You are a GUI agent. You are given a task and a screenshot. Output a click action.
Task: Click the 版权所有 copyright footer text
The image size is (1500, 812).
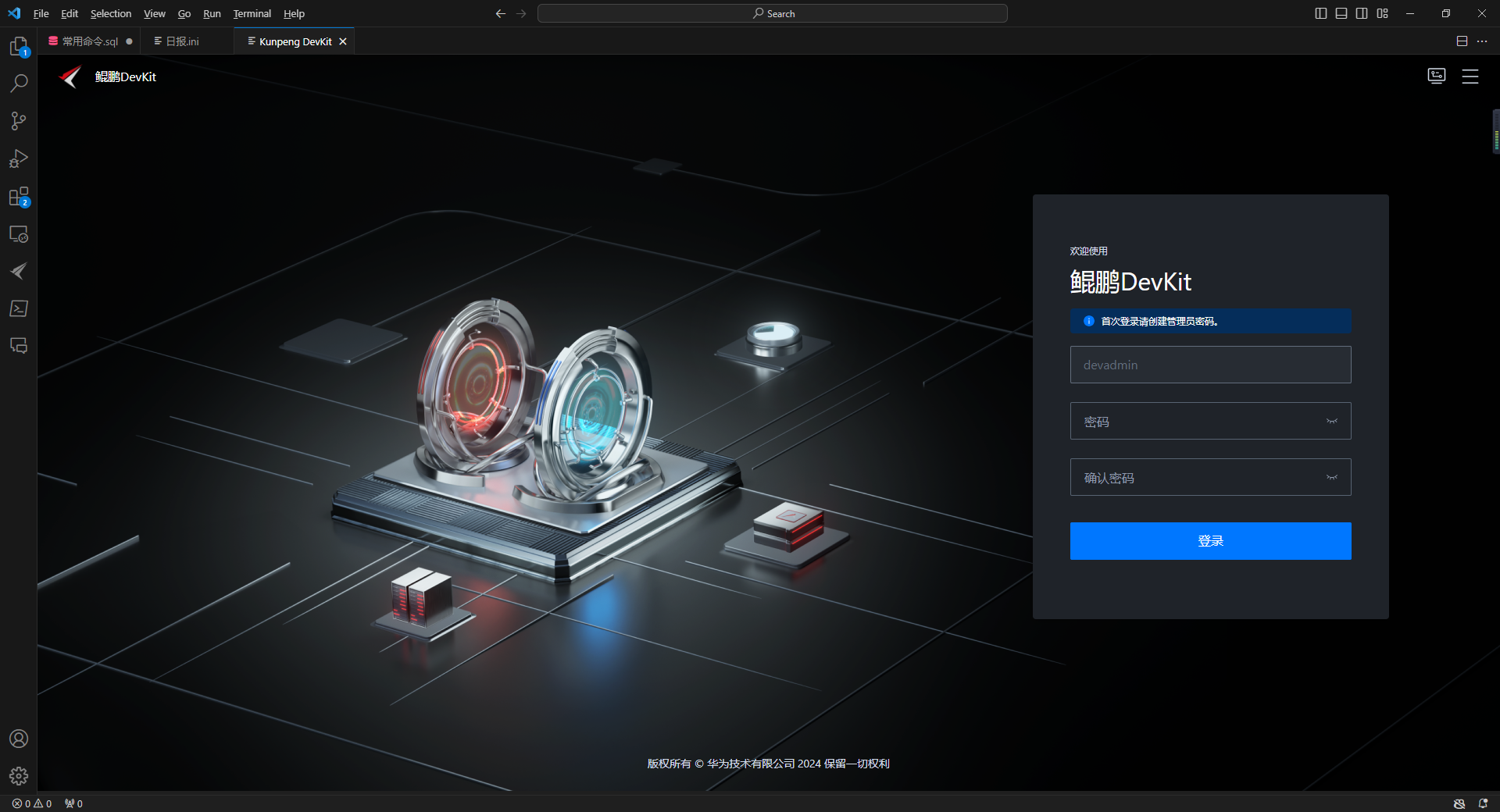tap(769, 764)
